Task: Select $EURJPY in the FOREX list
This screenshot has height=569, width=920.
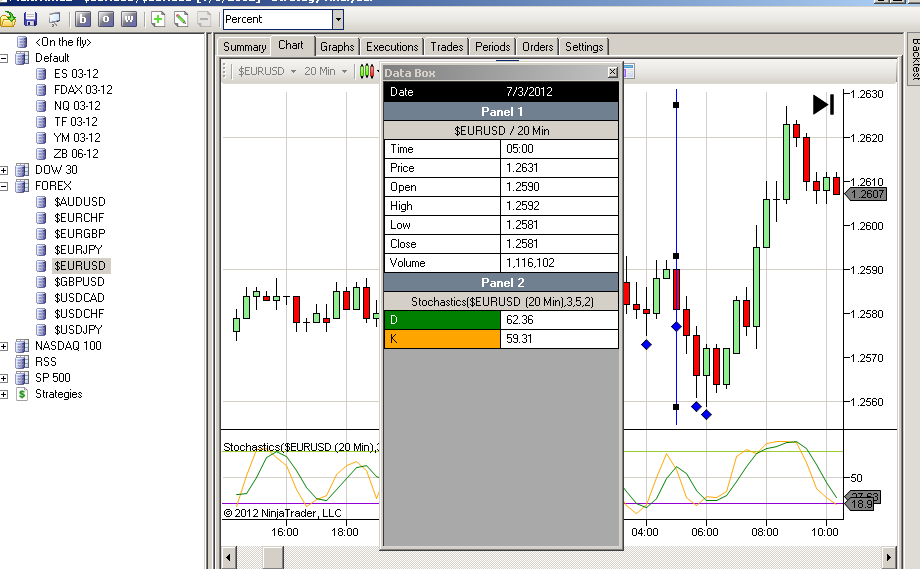Action: click(x=78, y=250)
